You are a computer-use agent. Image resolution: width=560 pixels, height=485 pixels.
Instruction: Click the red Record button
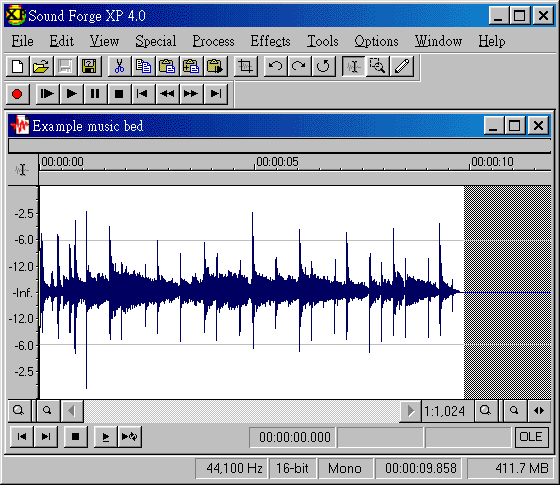click(x=17, y=94)
